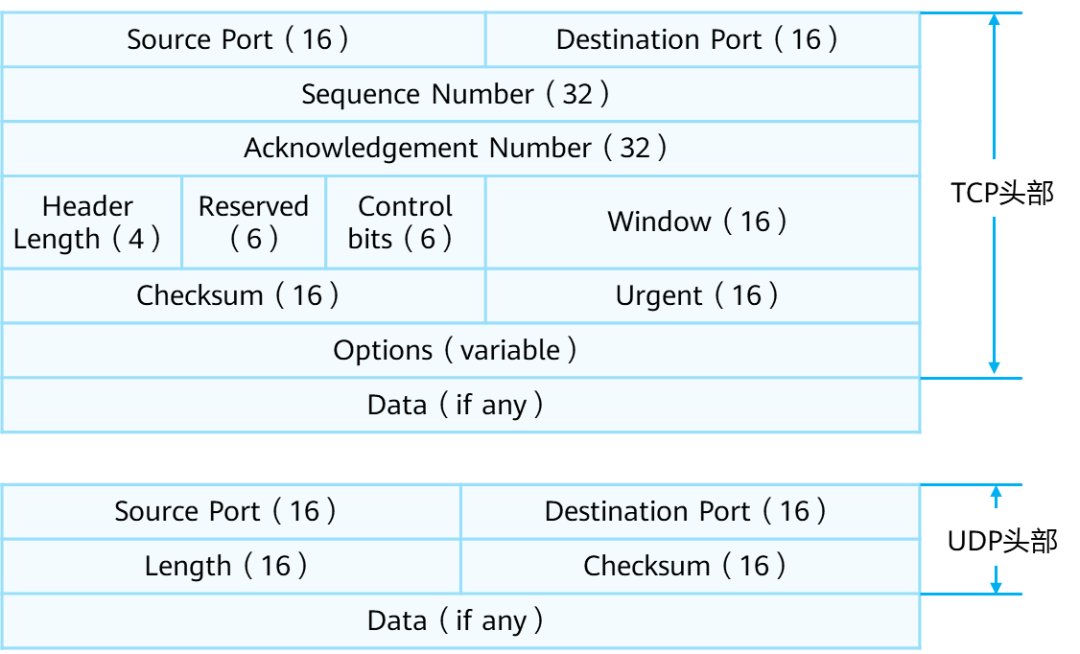
Task: Click the TCP Source Port (16) field
Action: coord(244,40)
